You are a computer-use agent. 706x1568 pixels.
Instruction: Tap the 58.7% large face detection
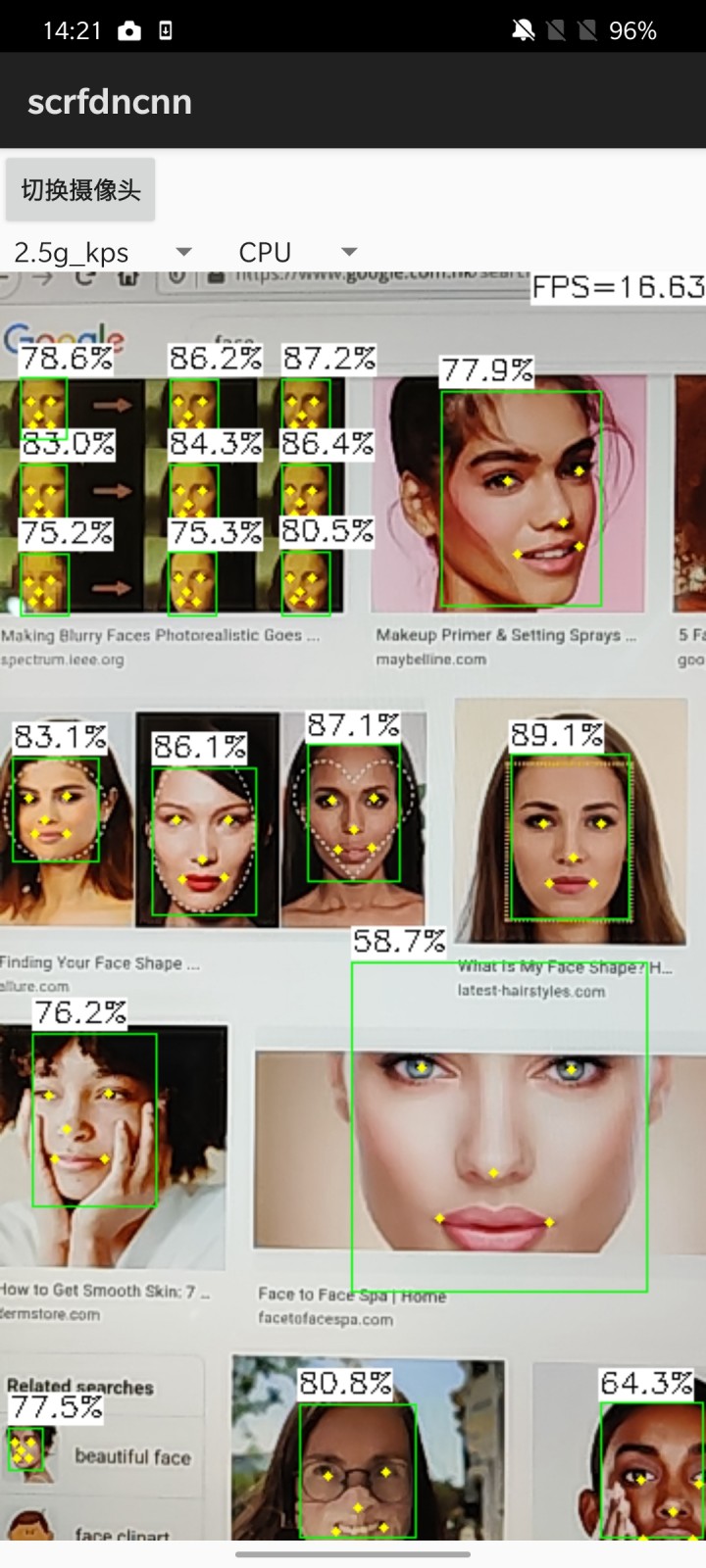click(499, 1126)
